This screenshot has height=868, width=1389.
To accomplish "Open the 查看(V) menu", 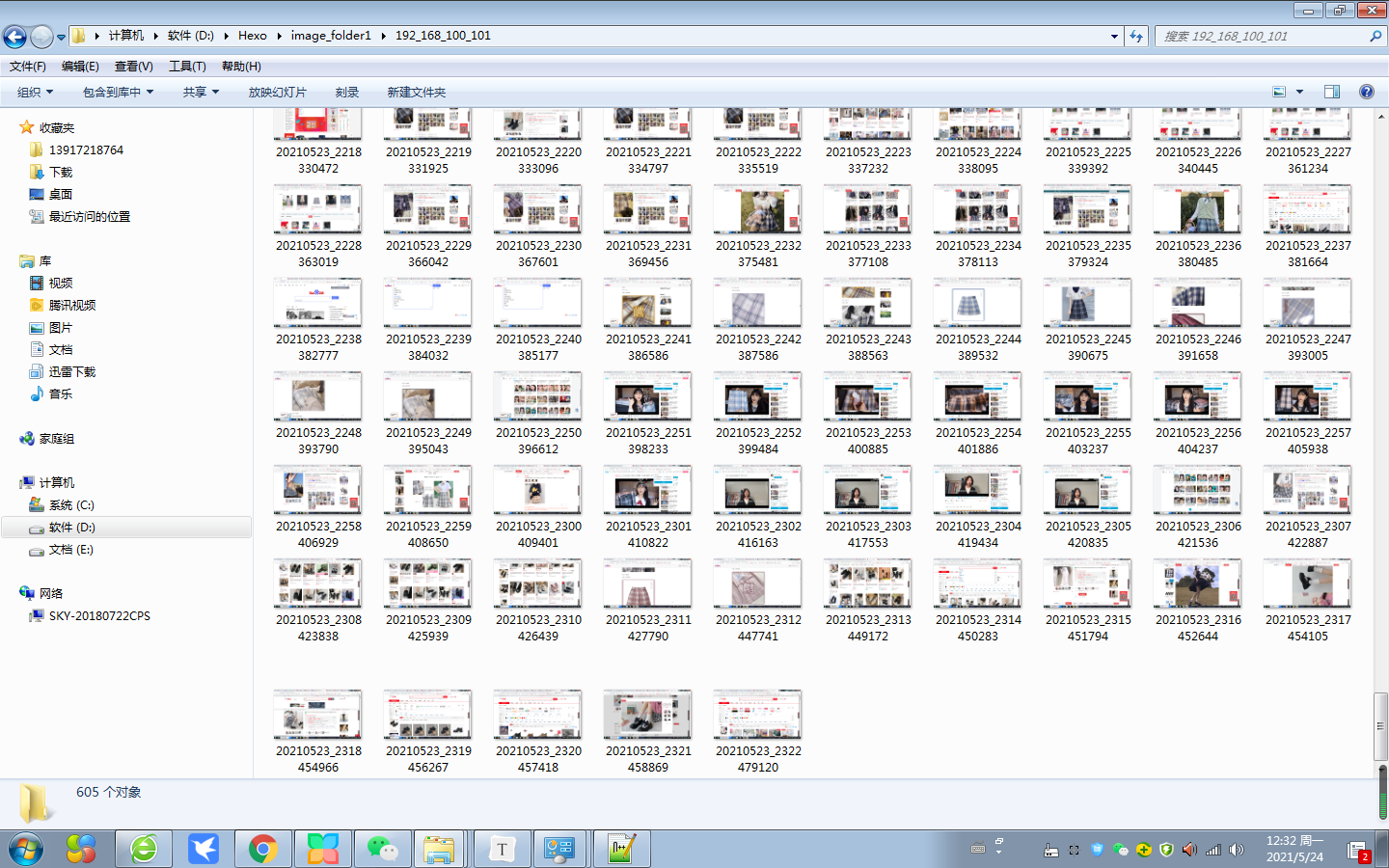I will (134, 67).
